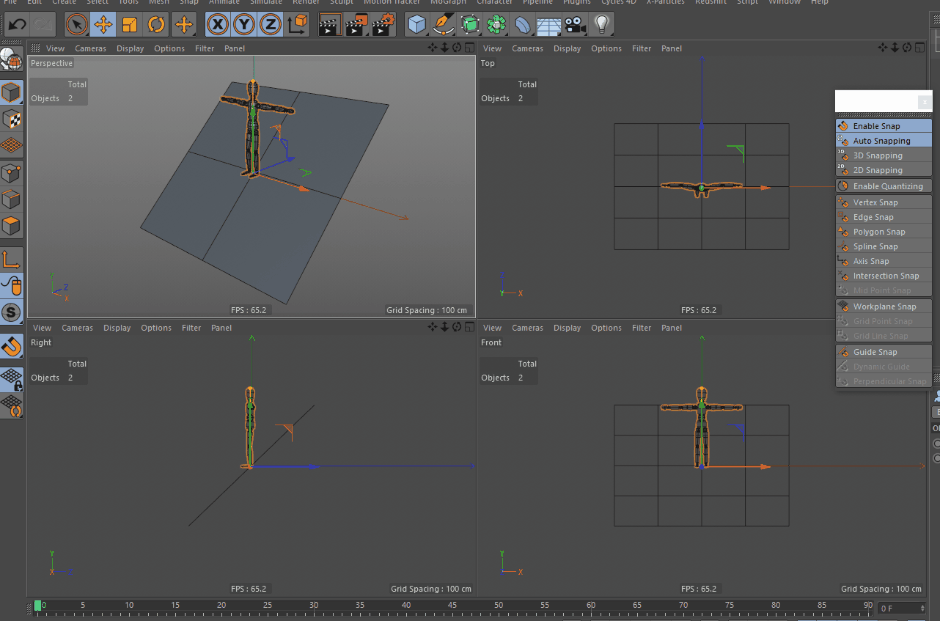Screen dimensions: 940x621
Task: Toggle Enable Quantizing
Action: point(884,186)
